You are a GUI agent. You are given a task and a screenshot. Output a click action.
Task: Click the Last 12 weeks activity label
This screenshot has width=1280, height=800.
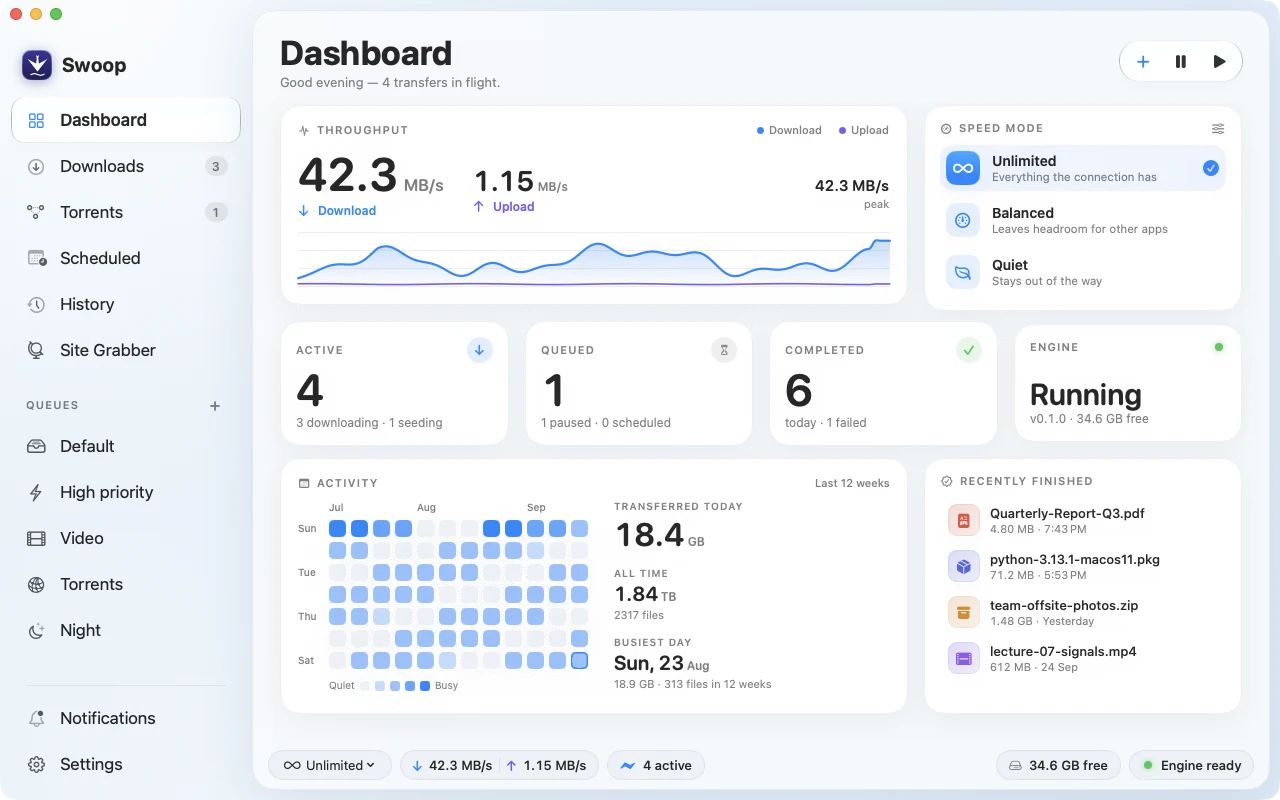[x=852, y=483]
